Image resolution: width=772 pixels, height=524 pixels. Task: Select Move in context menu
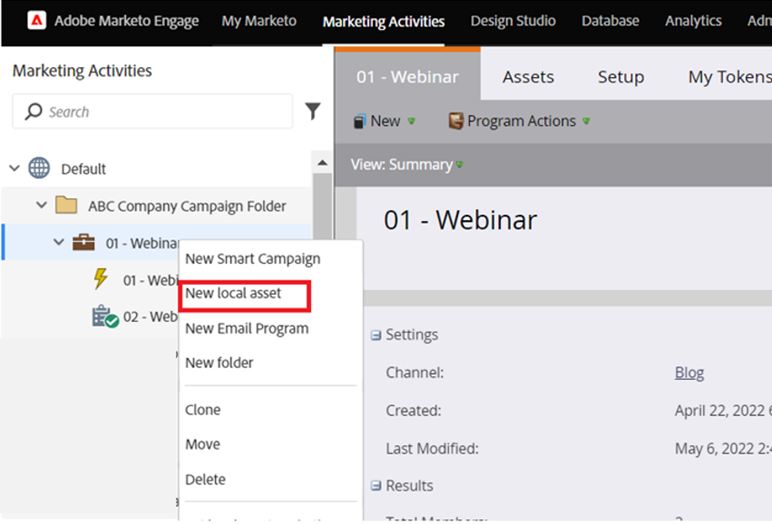pos(203,444)
